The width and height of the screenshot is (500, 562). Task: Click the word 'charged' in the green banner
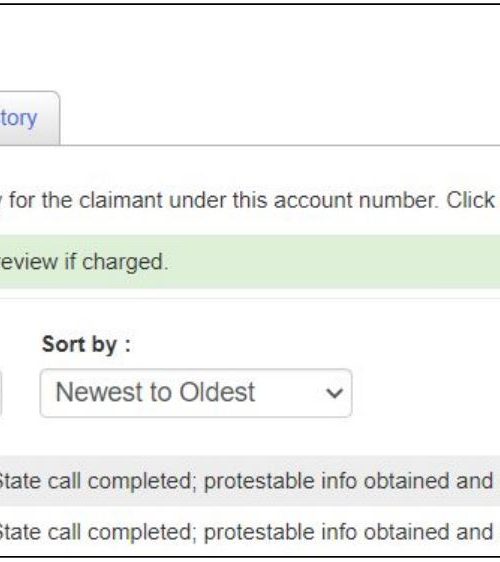click(x=125, y=262)
